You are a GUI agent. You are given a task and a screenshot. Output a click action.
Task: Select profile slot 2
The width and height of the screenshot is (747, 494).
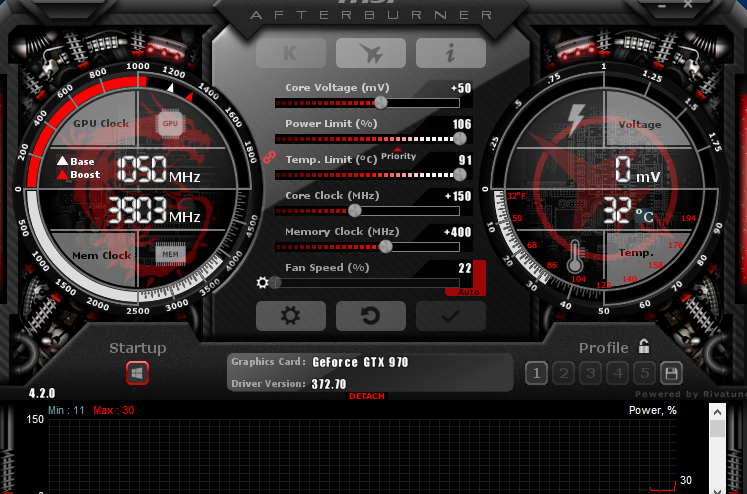[564, 373]
